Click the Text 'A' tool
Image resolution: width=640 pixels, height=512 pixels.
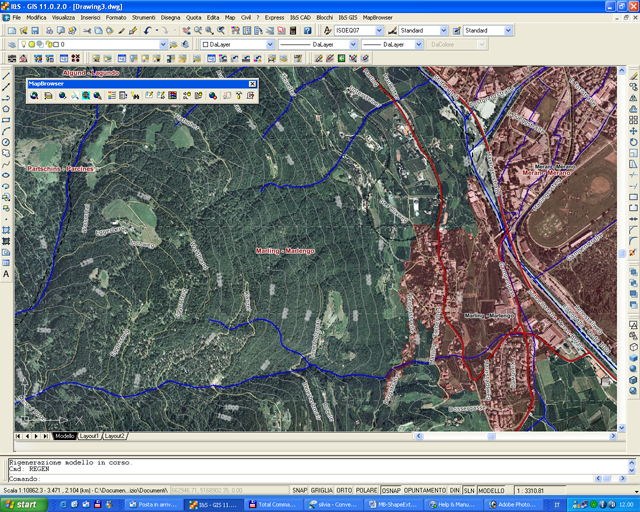pos(6,273)
